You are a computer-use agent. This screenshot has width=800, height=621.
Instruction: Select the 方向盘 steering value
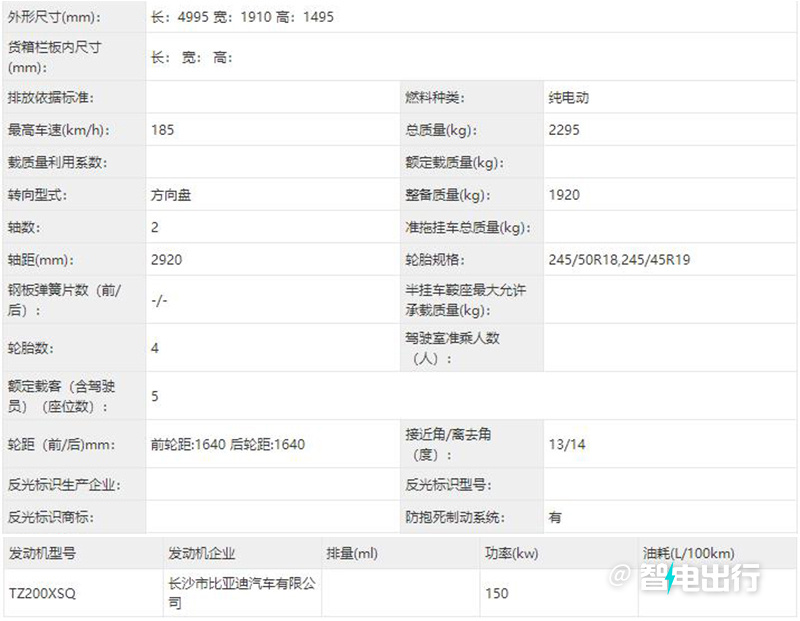point(170,194)
